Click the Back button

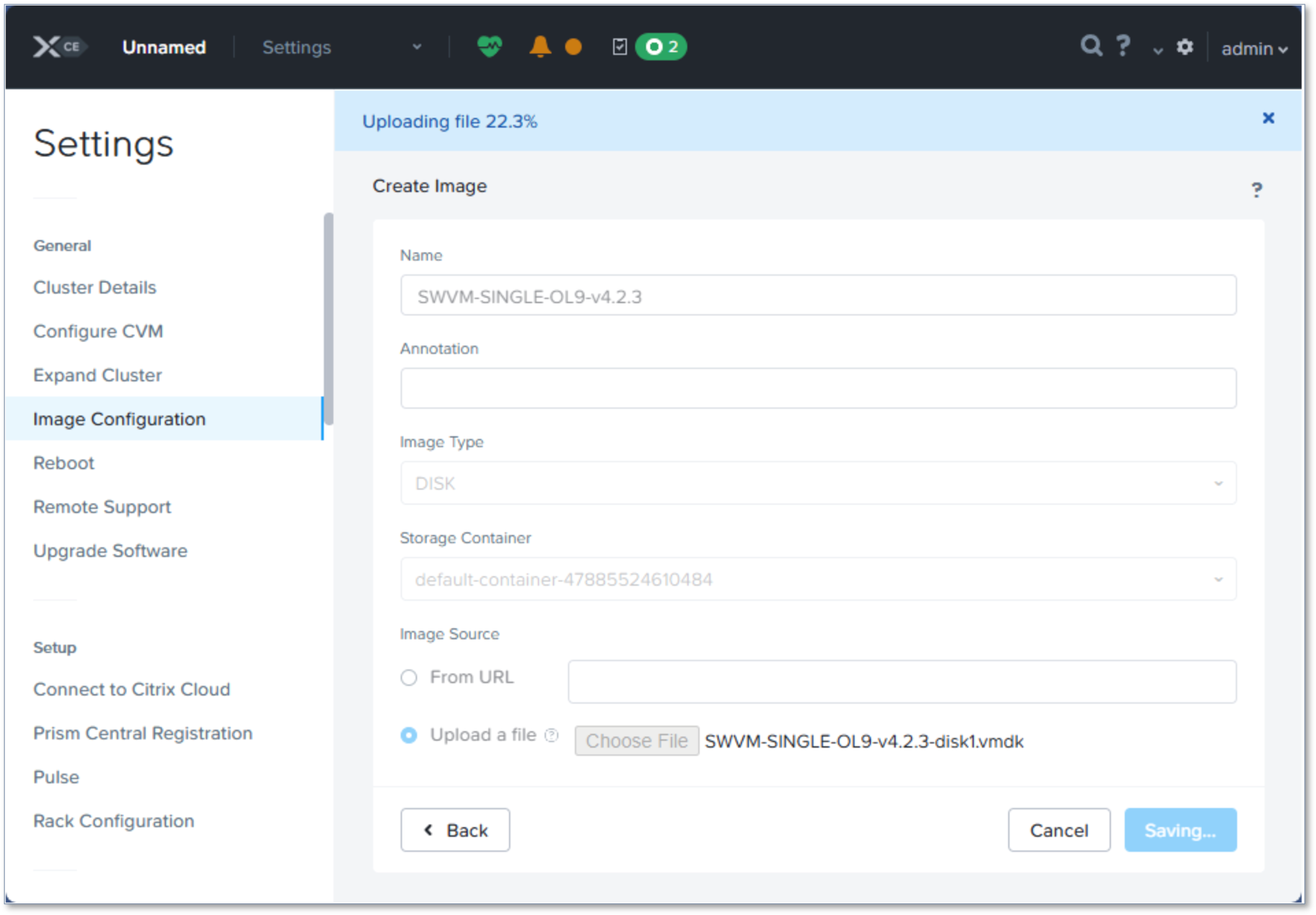pos(455,830)
